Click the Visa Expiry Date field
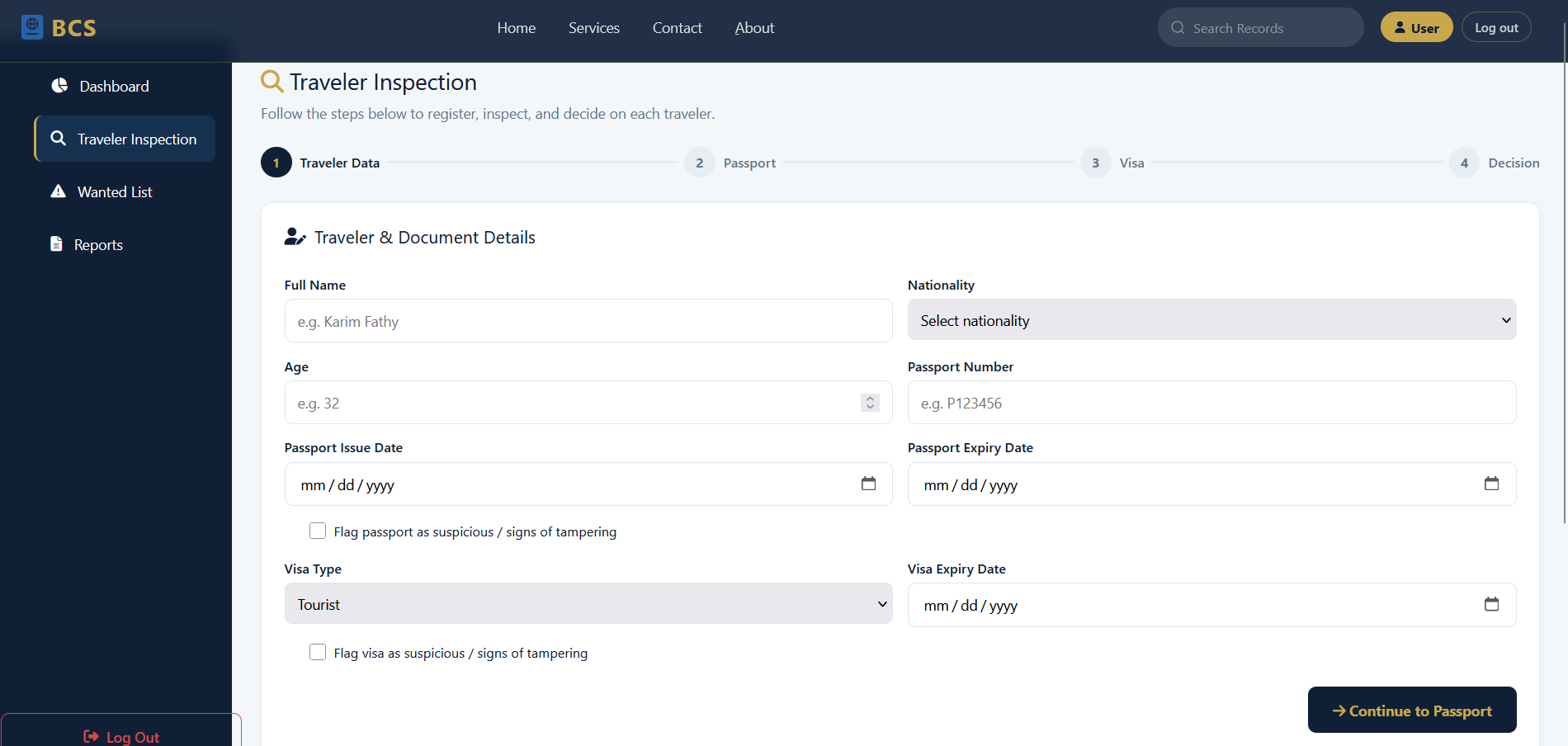Image resolution: width=1568 pixels, height=746 pixels. point(1211,605)
